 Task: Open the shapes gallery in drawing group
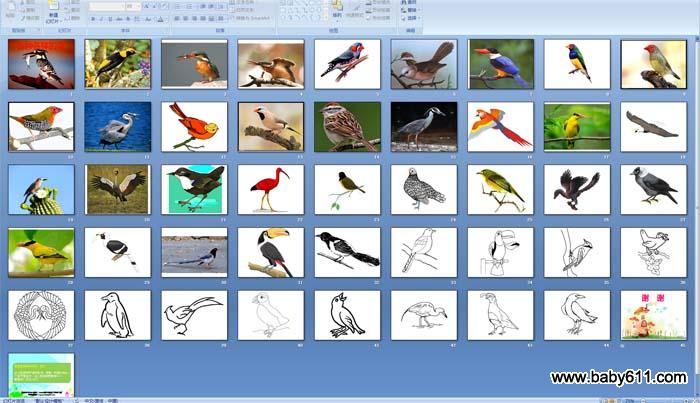pos(302,11)
